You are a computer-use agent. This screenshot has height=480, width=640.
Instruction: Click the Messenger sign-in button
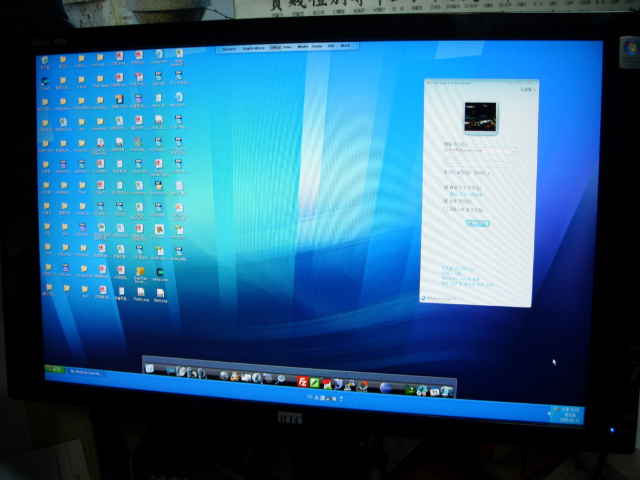tap(477, 223)
